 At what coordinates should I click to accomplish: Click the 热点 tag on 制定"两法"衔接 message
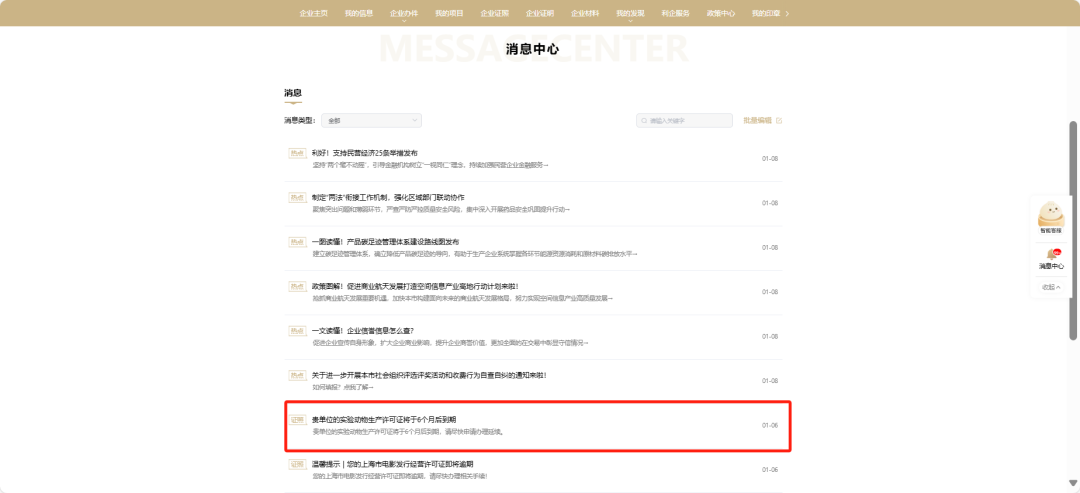(297, 198)
